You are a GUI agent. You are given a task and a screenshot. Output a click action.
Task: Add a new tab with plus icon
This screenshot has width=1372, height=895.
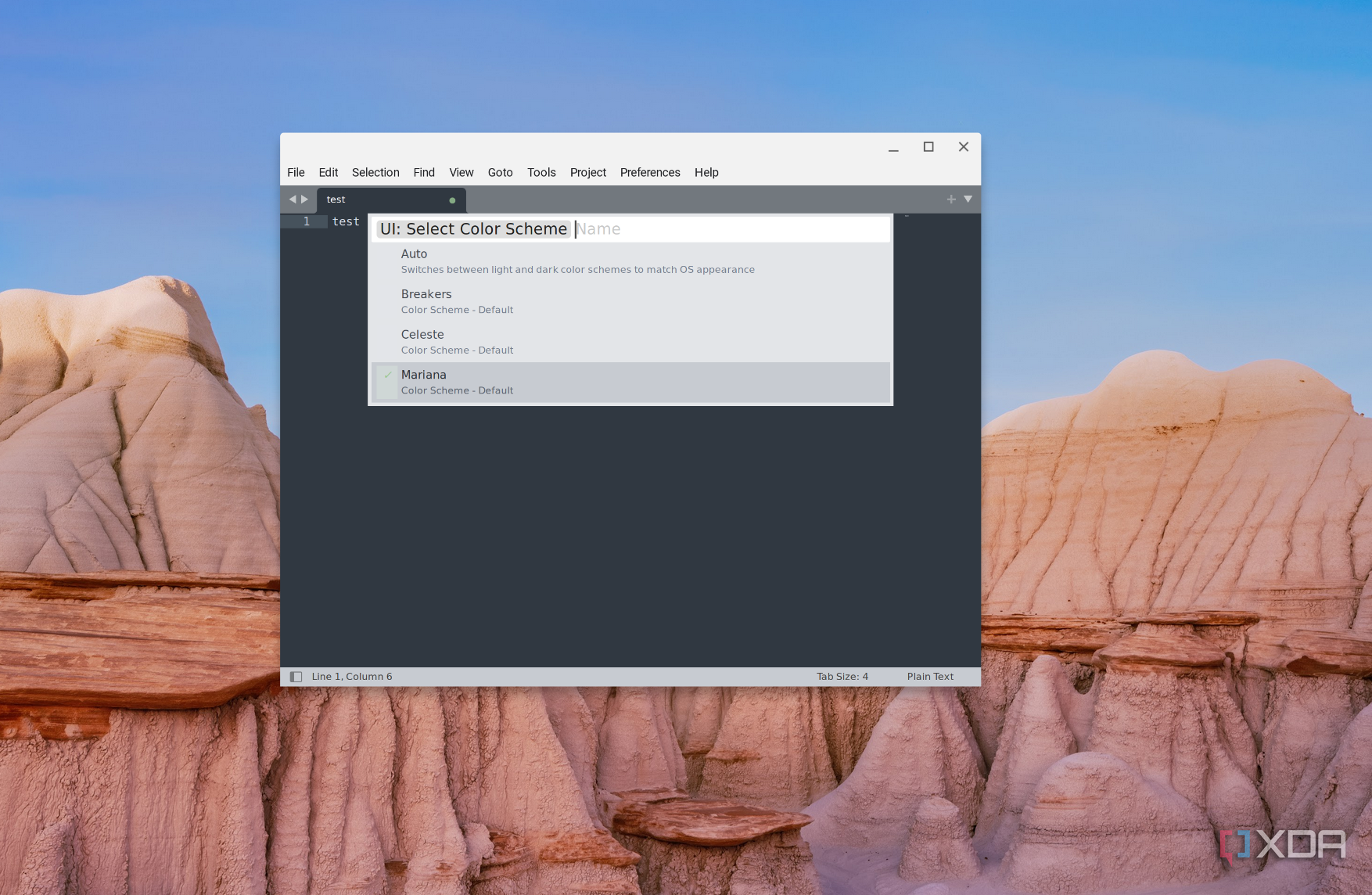[x=951, y=199]
